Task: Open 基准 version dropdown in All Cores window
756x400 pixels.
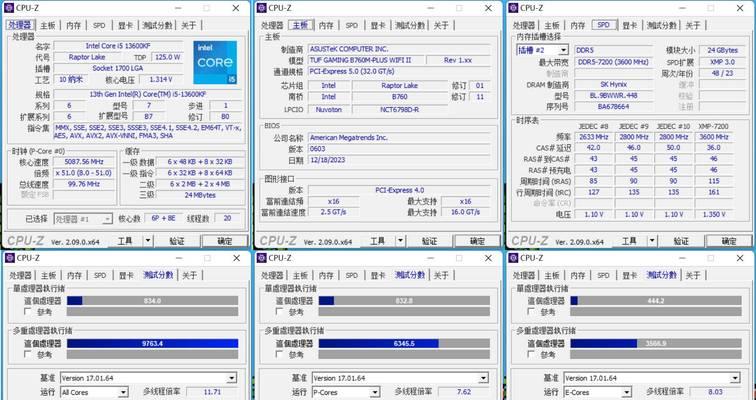Action: (148, 378)
